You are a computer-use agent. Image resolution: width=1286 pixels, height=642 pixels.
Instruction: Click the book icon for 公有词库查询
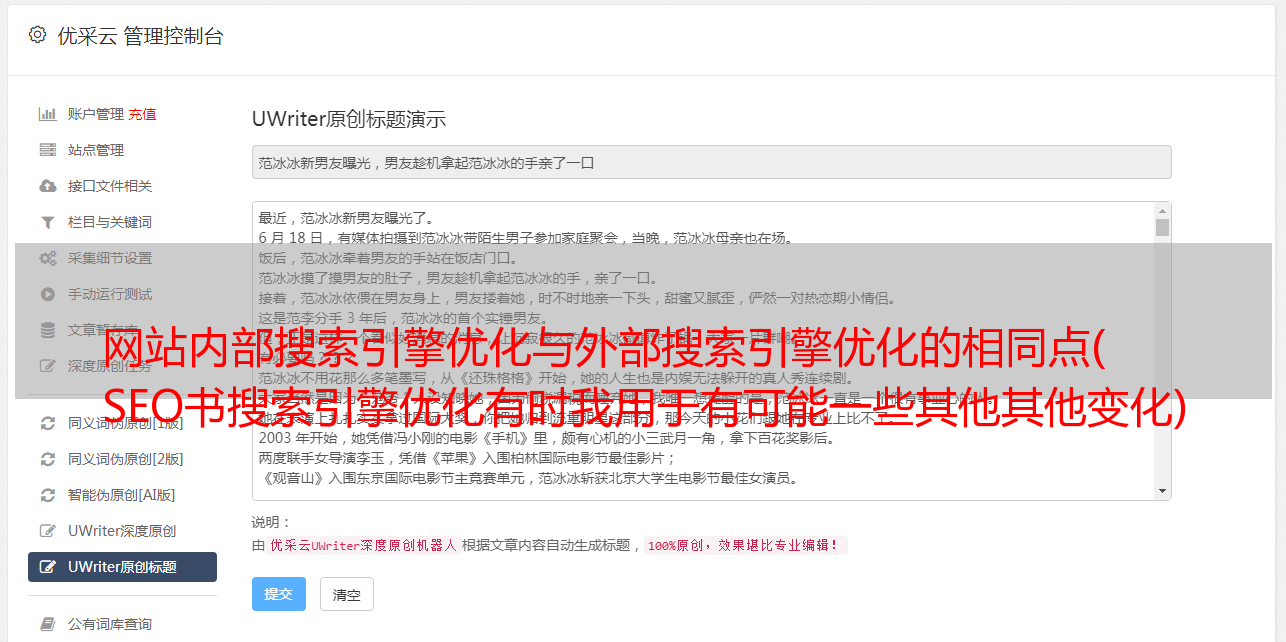pos(47,624)
